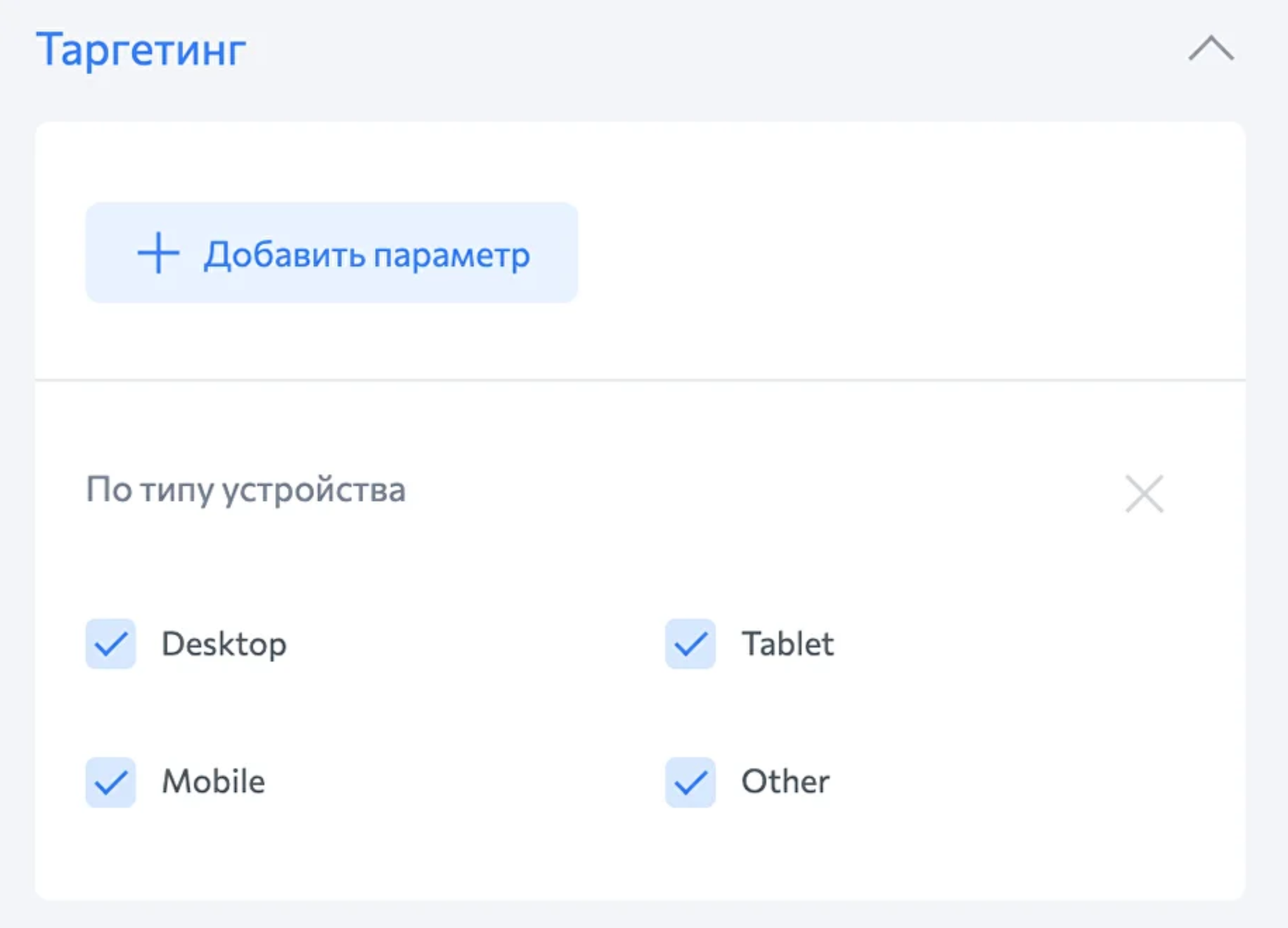
Task: Click the Таргетинг section title
Action: (141, 50)
